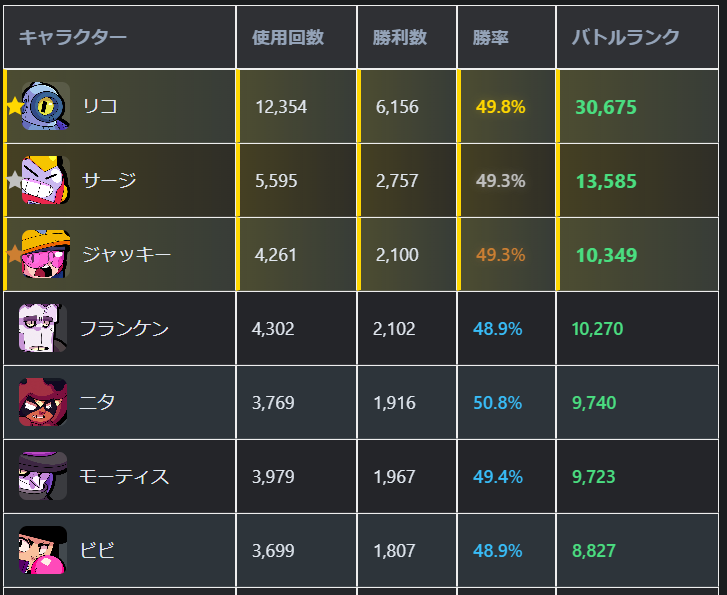This screenshot has width=727, height=595.
Task: Open the フランケン character name link
Action: coord(124,328)
